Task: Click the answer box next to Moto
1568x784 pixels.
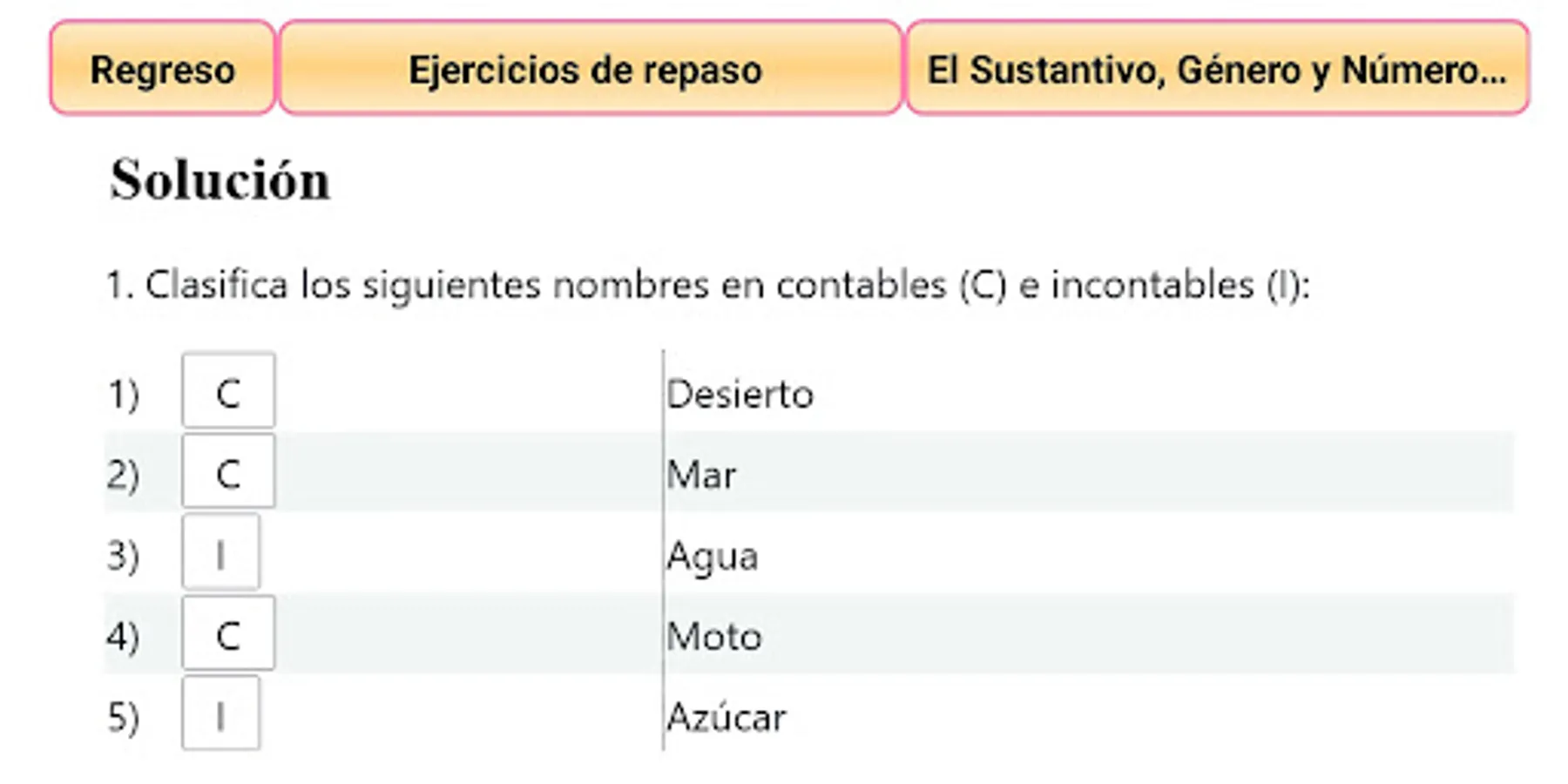Action: point(228,633)
